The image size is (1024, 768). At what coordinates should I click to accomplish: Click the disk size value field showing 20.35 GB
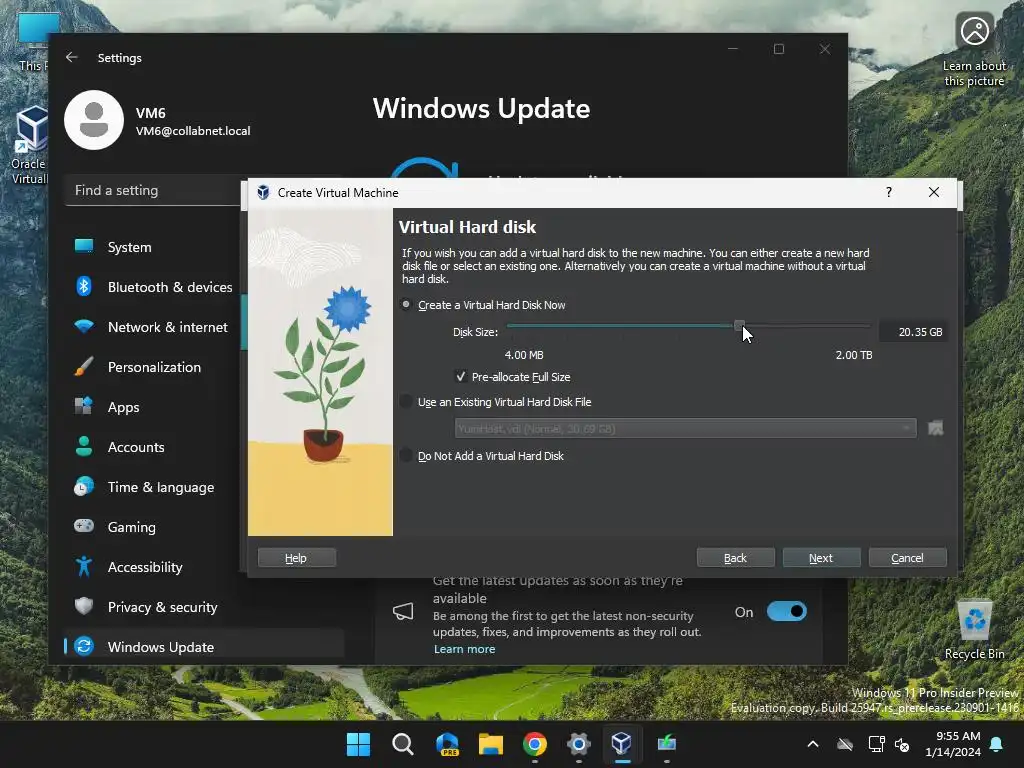(912, 332)
